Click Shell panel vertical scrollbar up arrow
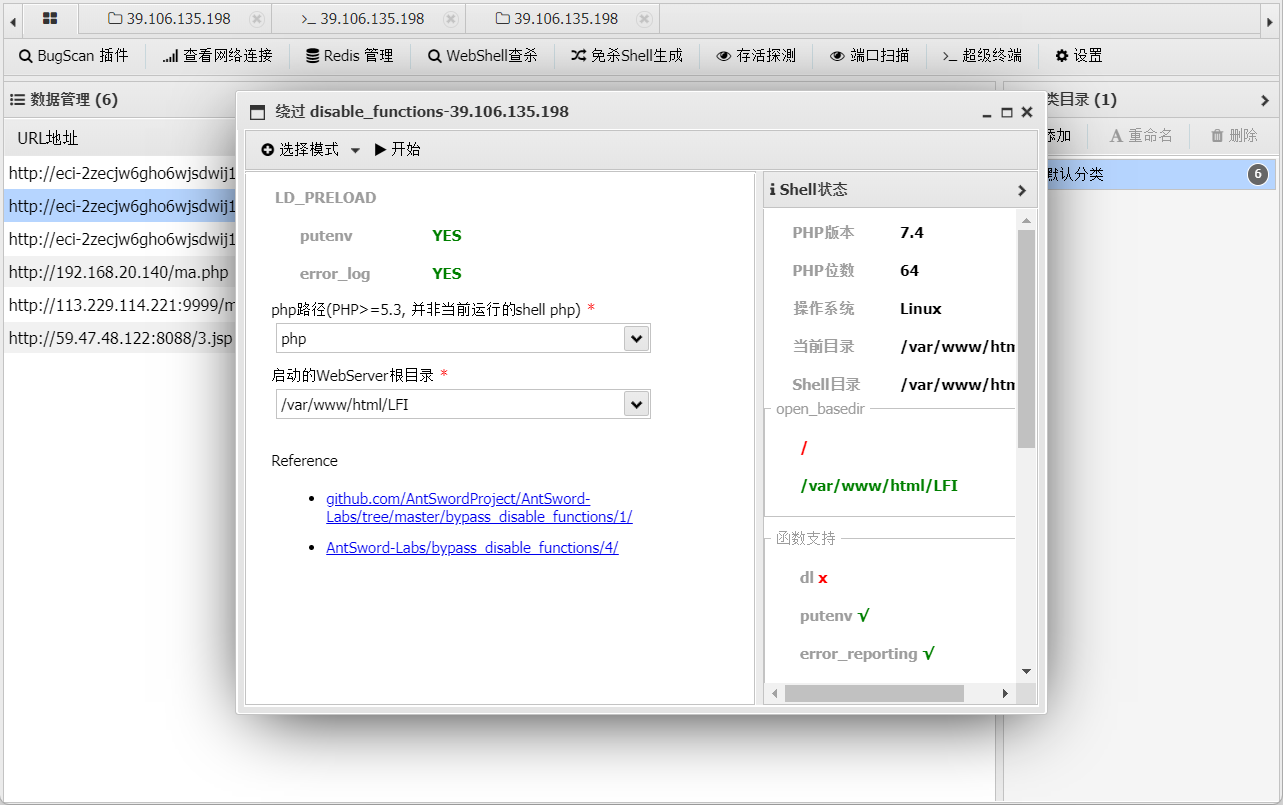The height and width of the screenshot is (805, 1283). pos(1026,219)
